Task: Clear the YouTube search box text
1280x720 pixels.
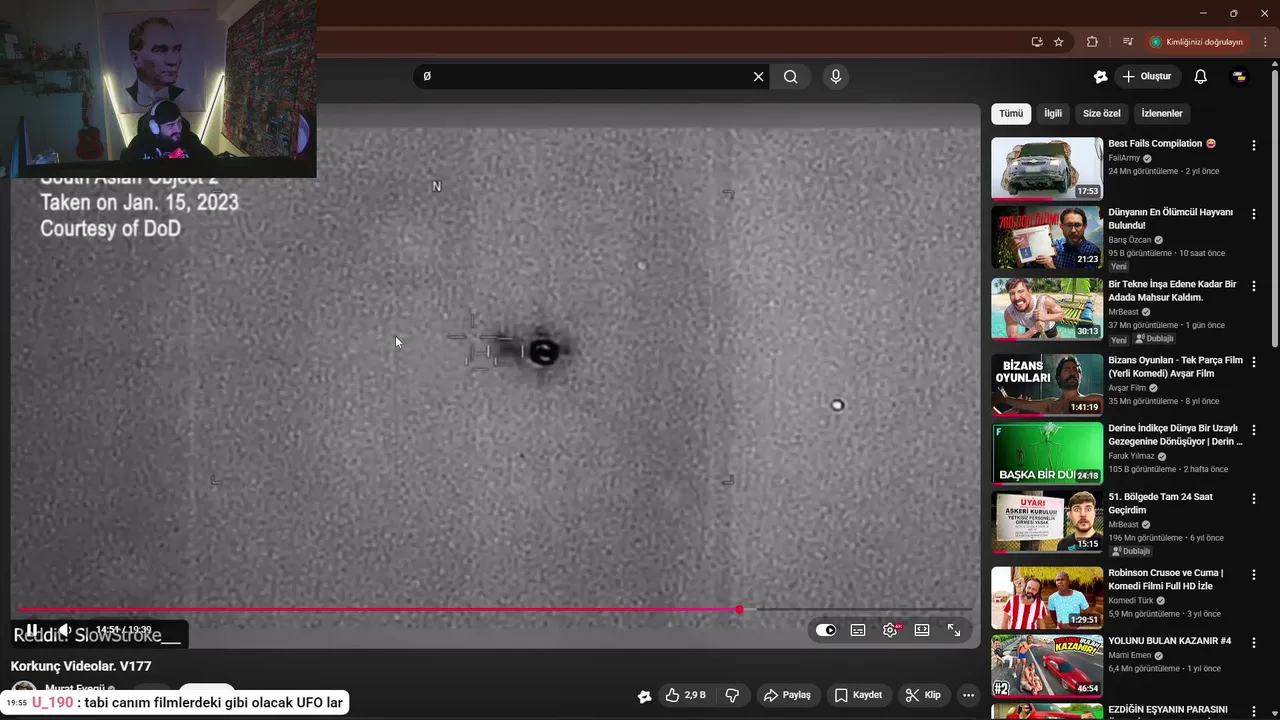Action: point(758,77)
